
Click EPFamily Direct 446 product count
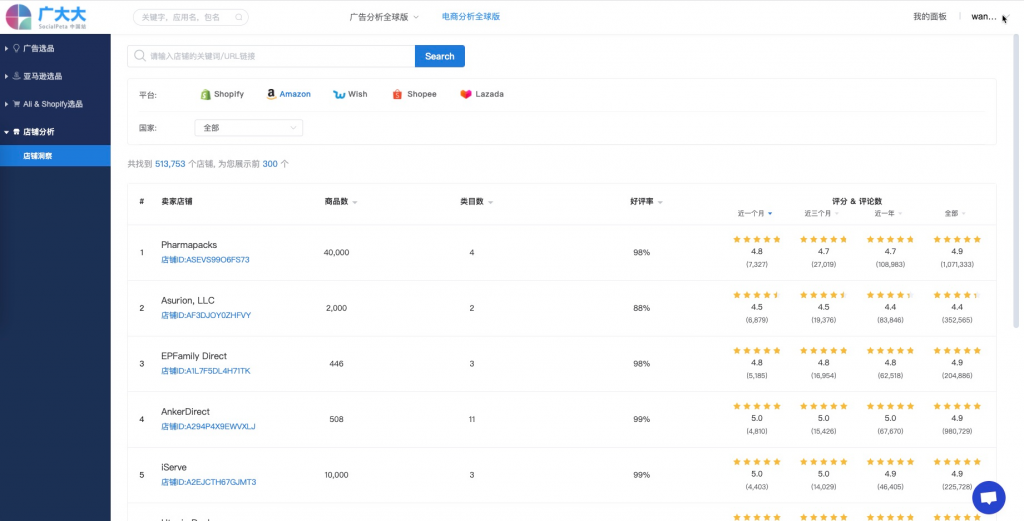click(336, 364)
